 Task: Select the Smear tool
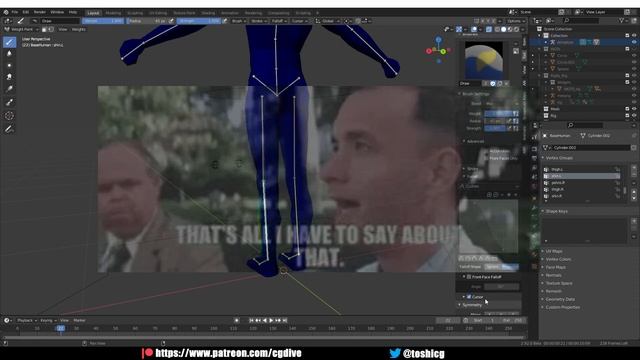coord(9,77)
